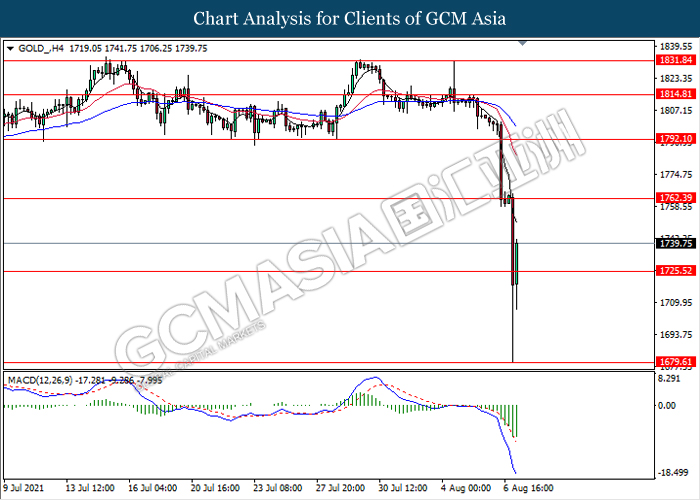
Task: Click the 27 Jul 20:00 time label
Action: (340, 488)
